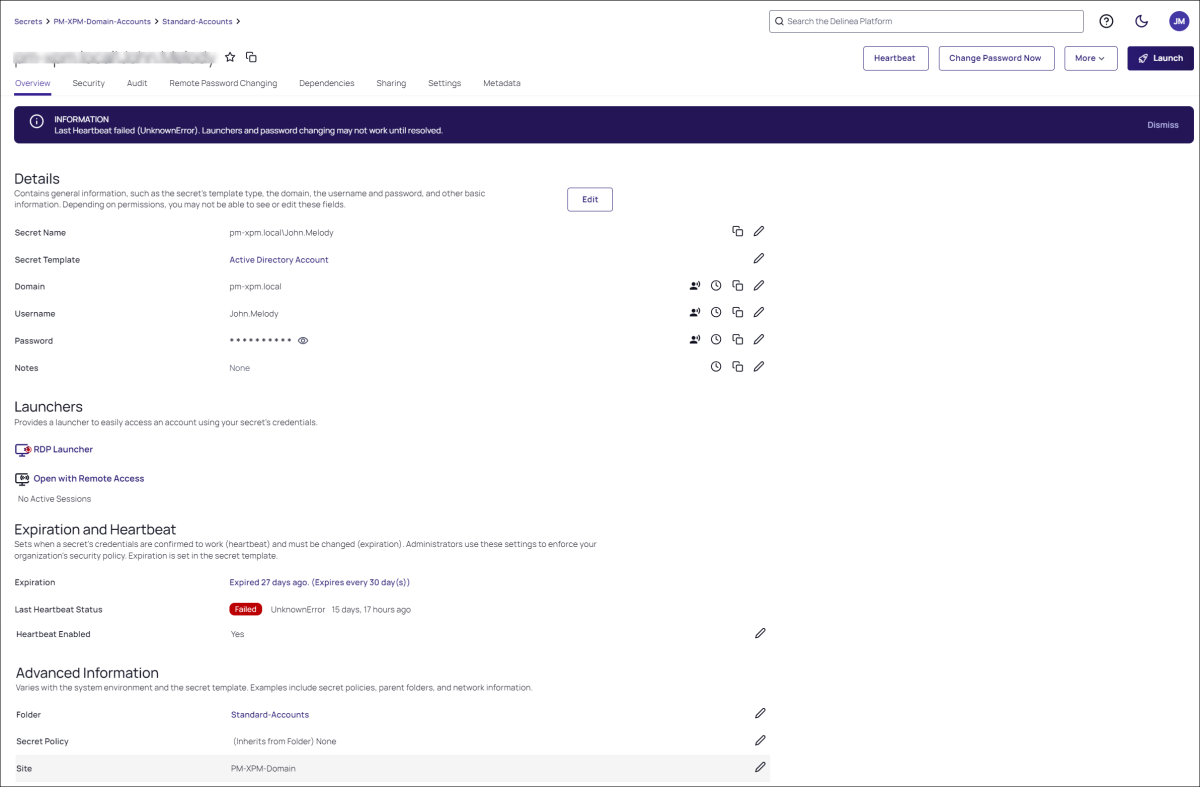This screenshot has height=787, width=1200.
Task: Switch to the Remote Password Changing tab
Action: pyautogui.click(x=223, y=83)
